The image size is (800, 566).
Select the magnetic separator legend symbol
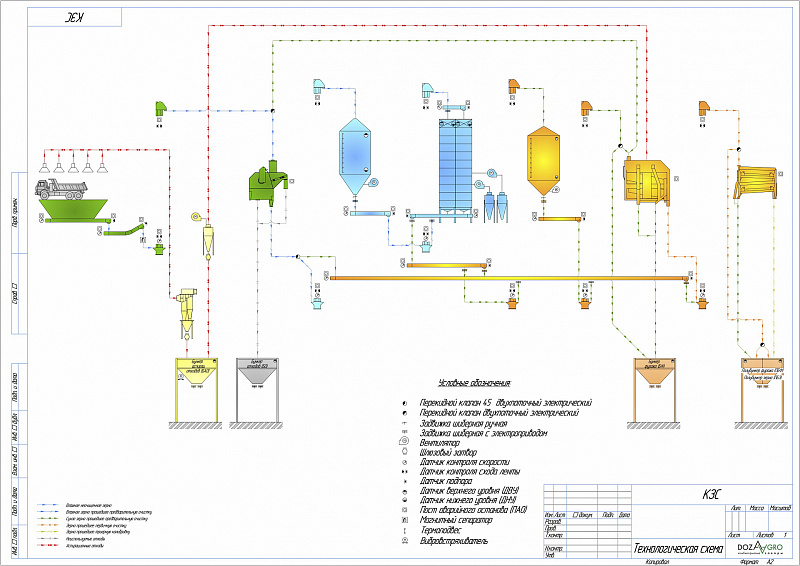point(404,520)
